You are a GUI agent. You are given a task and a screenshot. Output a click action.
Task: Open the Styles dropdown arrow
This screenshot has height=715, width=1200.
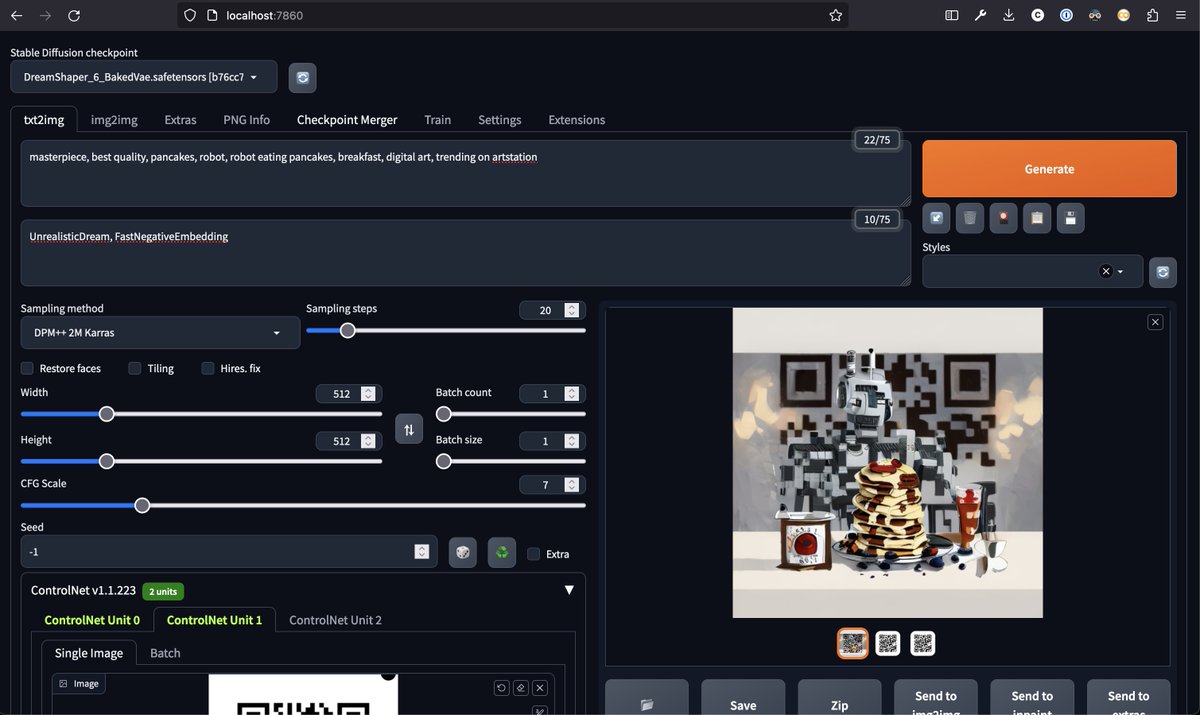(x=1121, y=271)
